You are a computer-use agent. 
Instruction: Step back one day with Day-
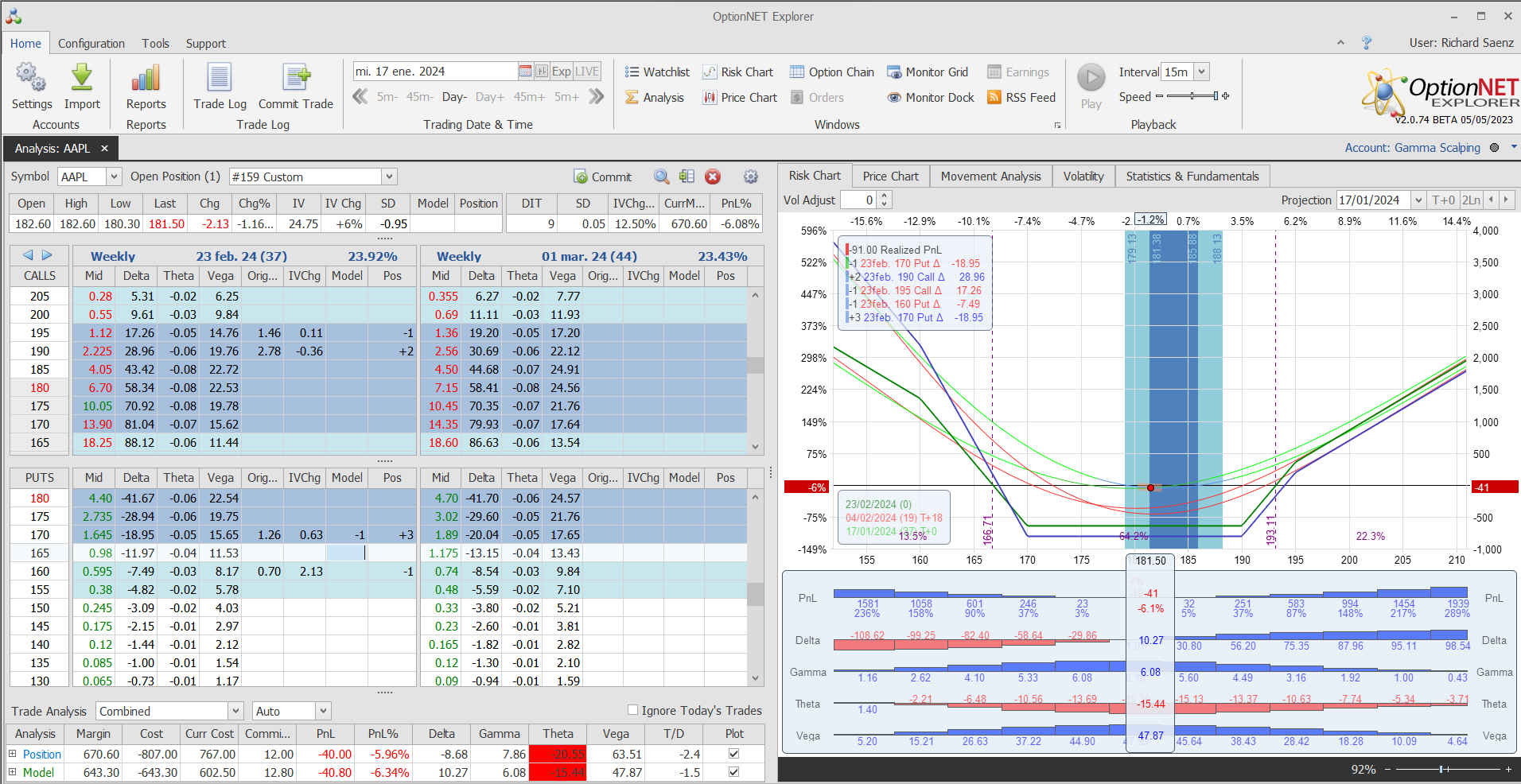coord(454,97)
